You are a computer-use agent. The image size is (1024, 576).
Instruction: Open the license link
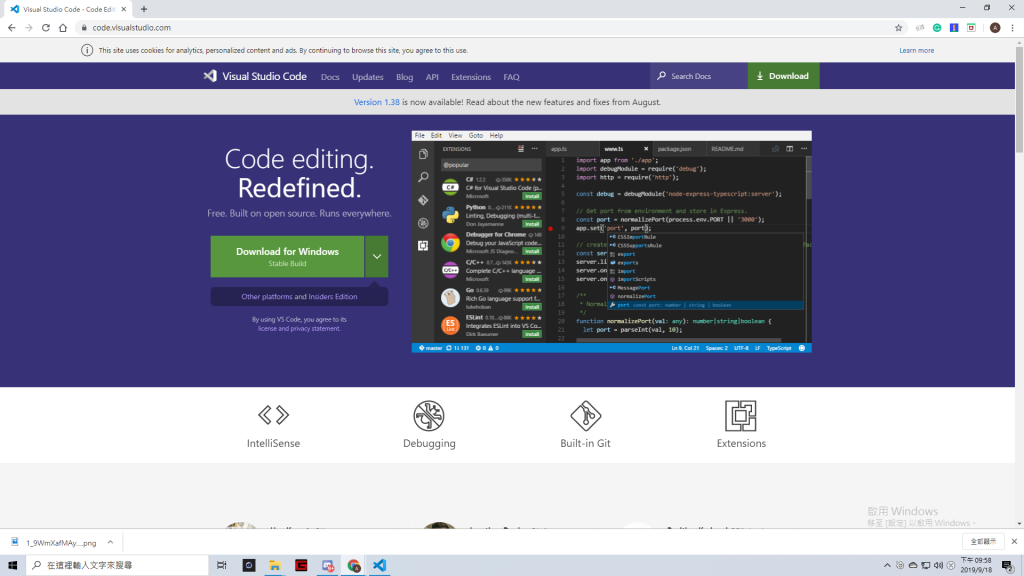[266, 328]
